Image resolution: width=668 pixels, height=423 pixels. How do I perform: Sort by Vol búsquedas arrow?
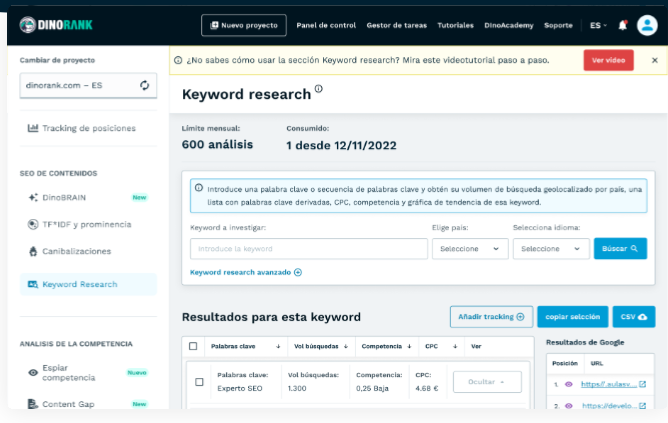pos(346,346)
